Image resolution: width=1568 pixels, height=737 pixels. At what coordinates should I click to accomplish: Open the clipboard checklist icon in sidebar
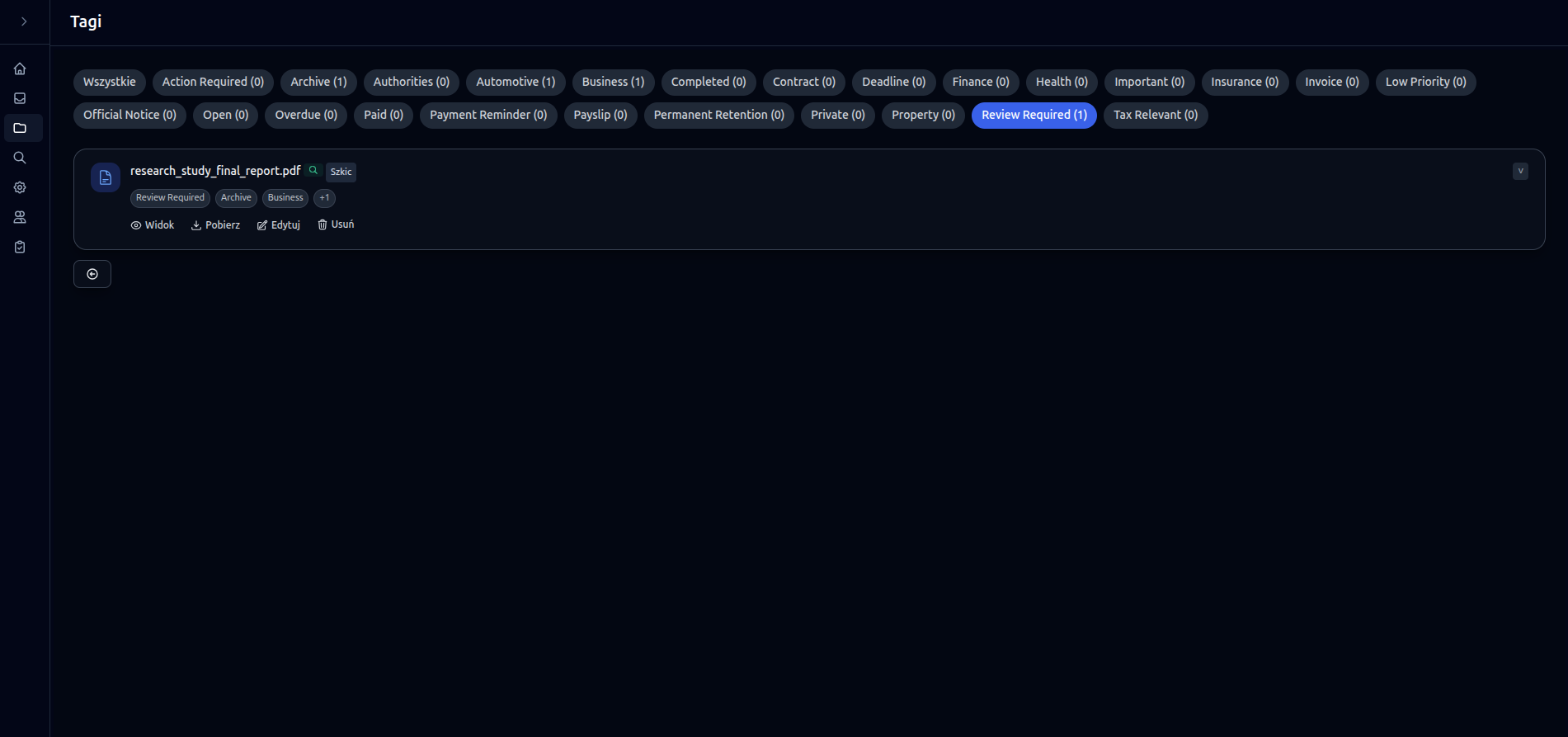point(20,247)
